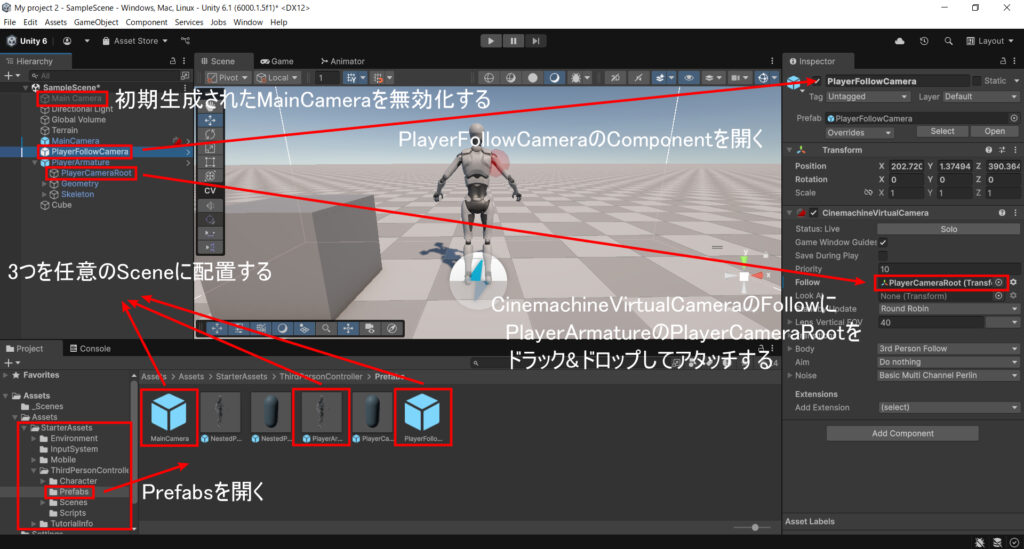The image size is (1024, 549).
Task: Click the Add Component button
Action: click(902, 434)
